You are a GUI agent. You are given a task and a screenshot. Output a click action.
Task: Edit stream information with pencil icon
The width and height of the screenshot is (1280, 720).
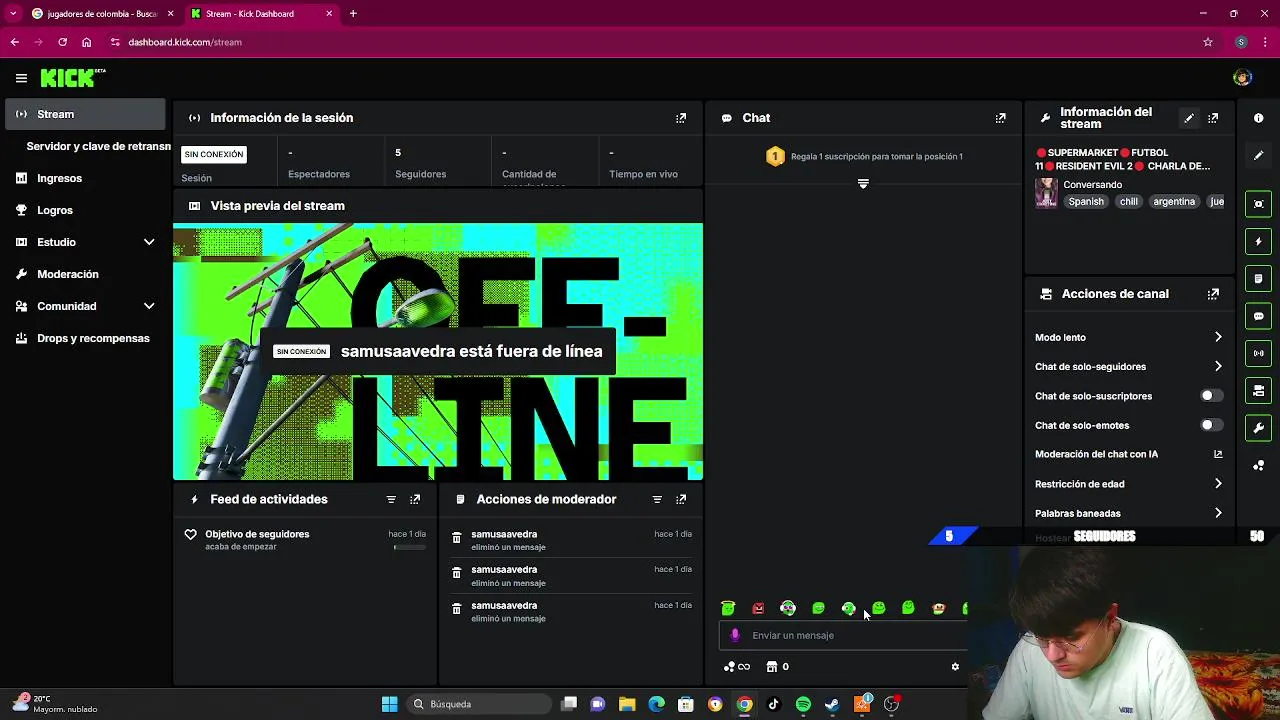coord(1189,118)
